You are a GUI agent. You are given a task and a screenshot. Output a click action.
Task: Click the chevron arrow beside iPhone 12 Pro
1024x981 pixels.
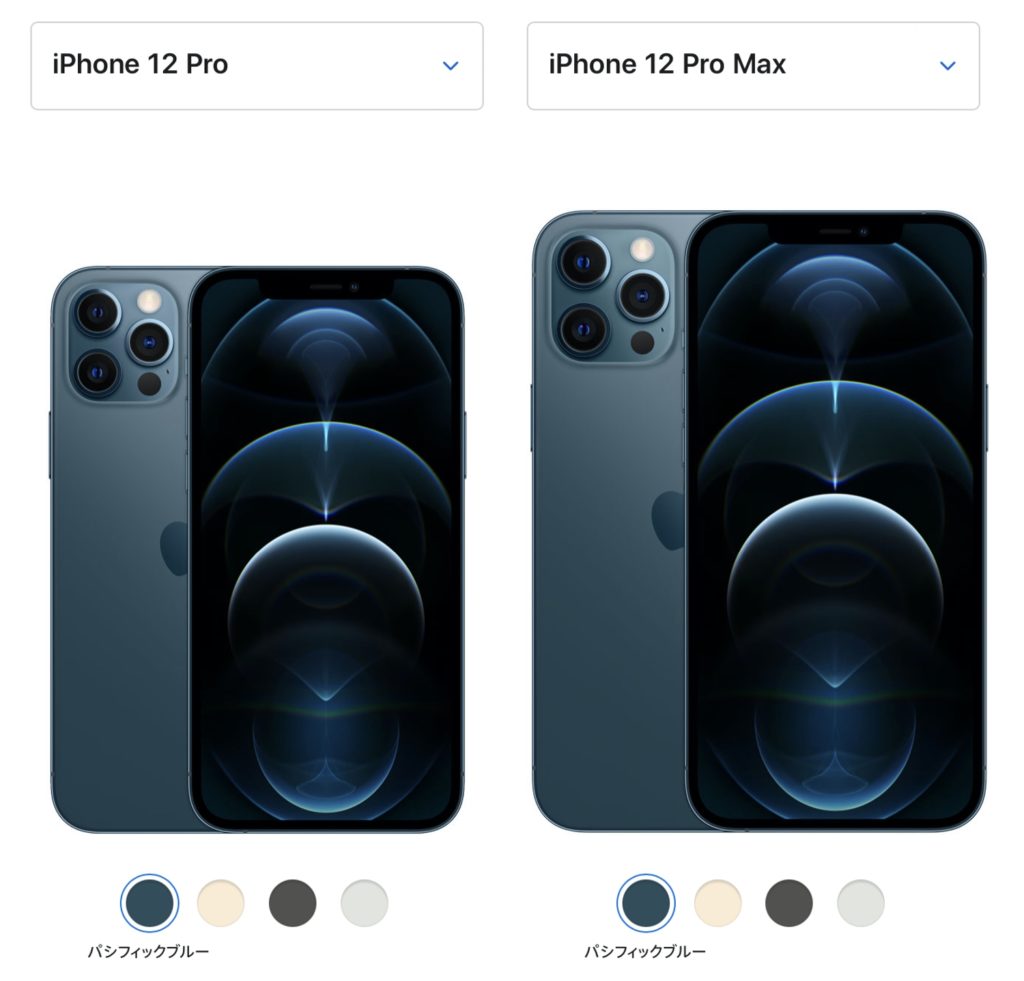coord(451,65)
